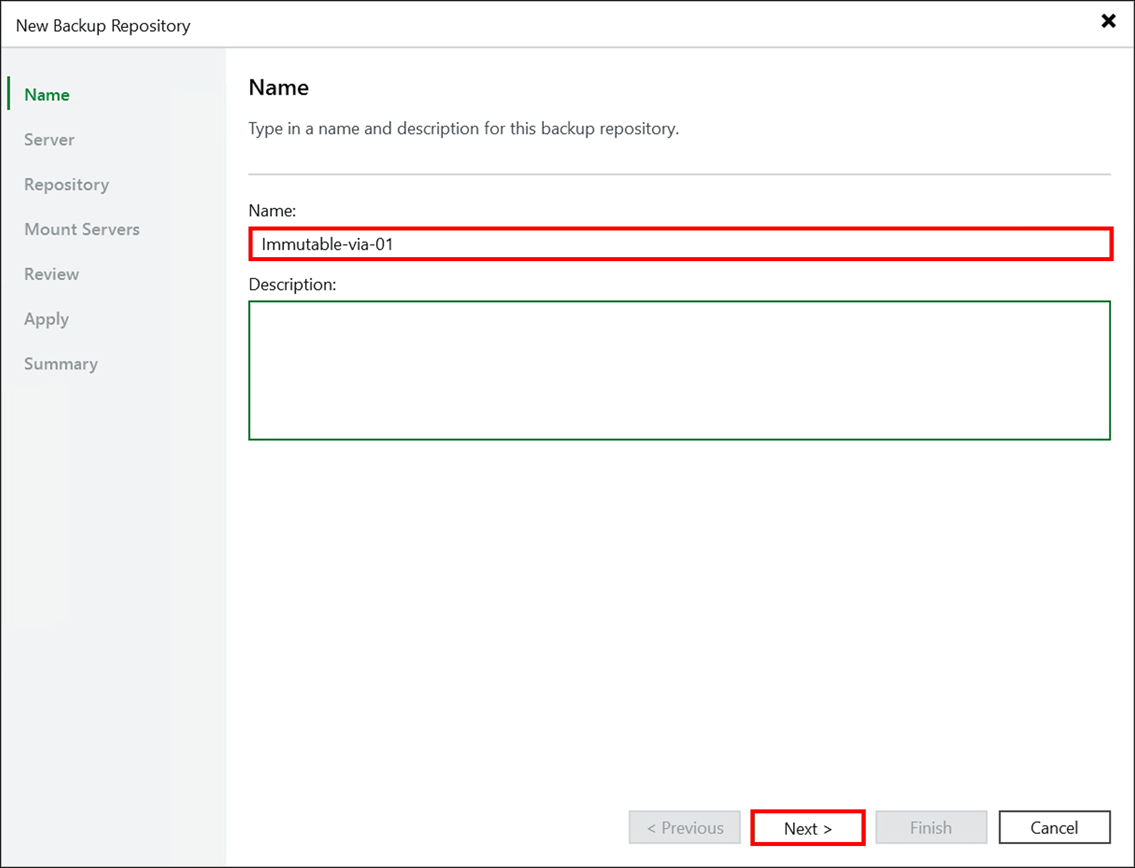Click the Finish button

[931, 827]
